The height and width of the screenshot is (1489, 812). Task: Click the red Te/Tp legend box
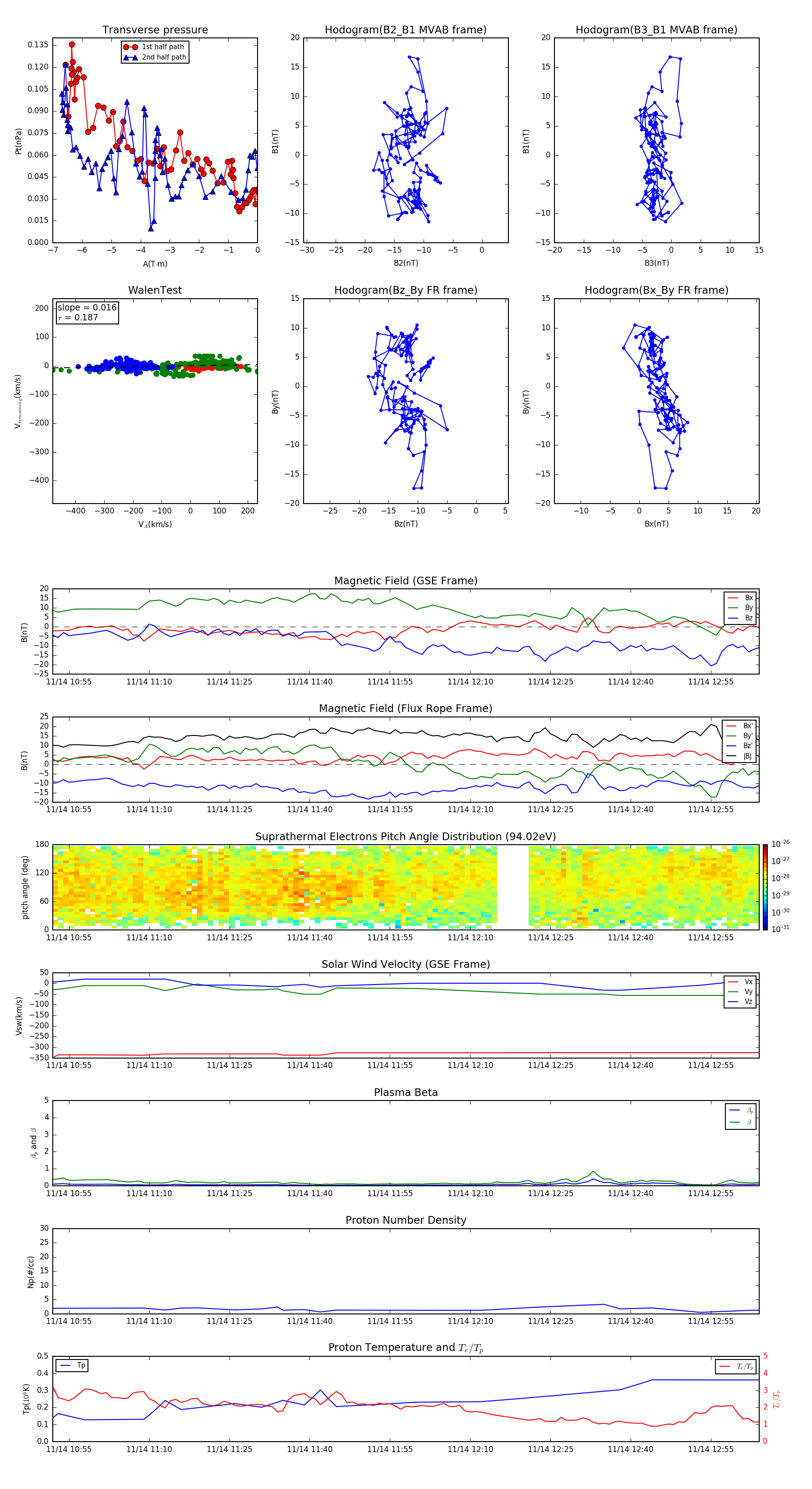(735, 1366)
